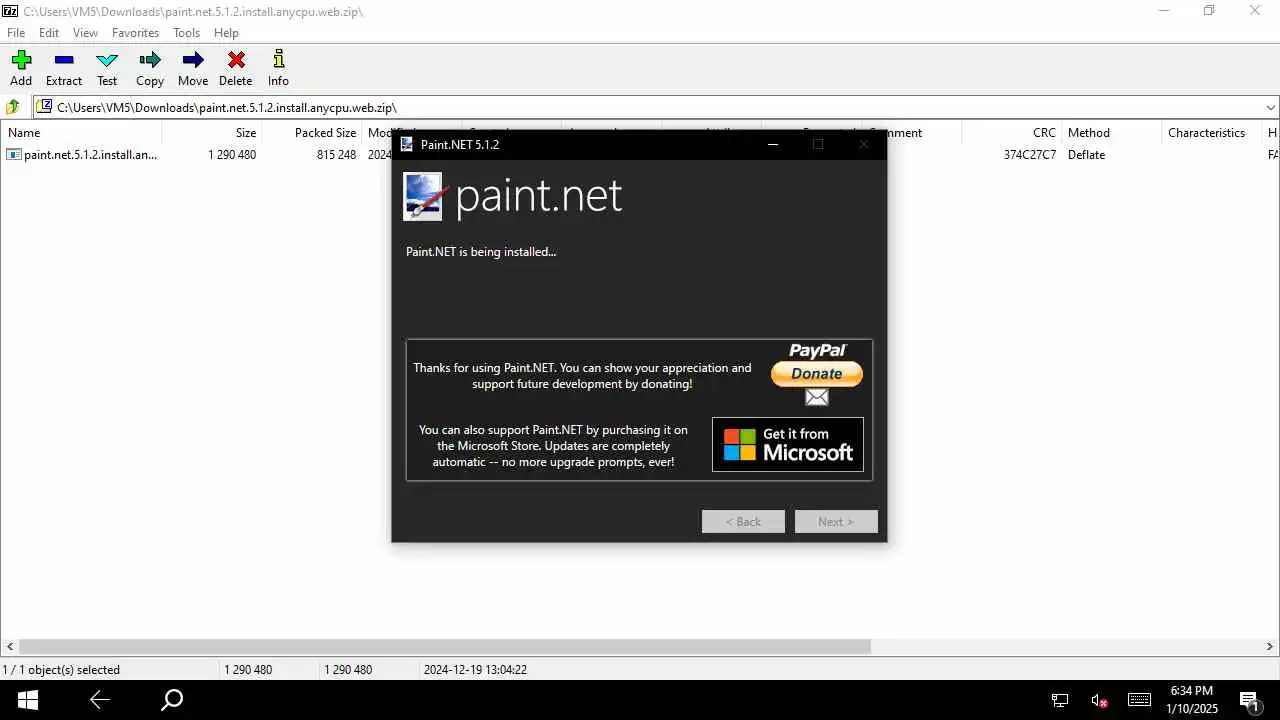The width and height of the screenshot is (1280, 720).
Task: Run Test on the archive from the toolbar
Action: coord(107,69)
